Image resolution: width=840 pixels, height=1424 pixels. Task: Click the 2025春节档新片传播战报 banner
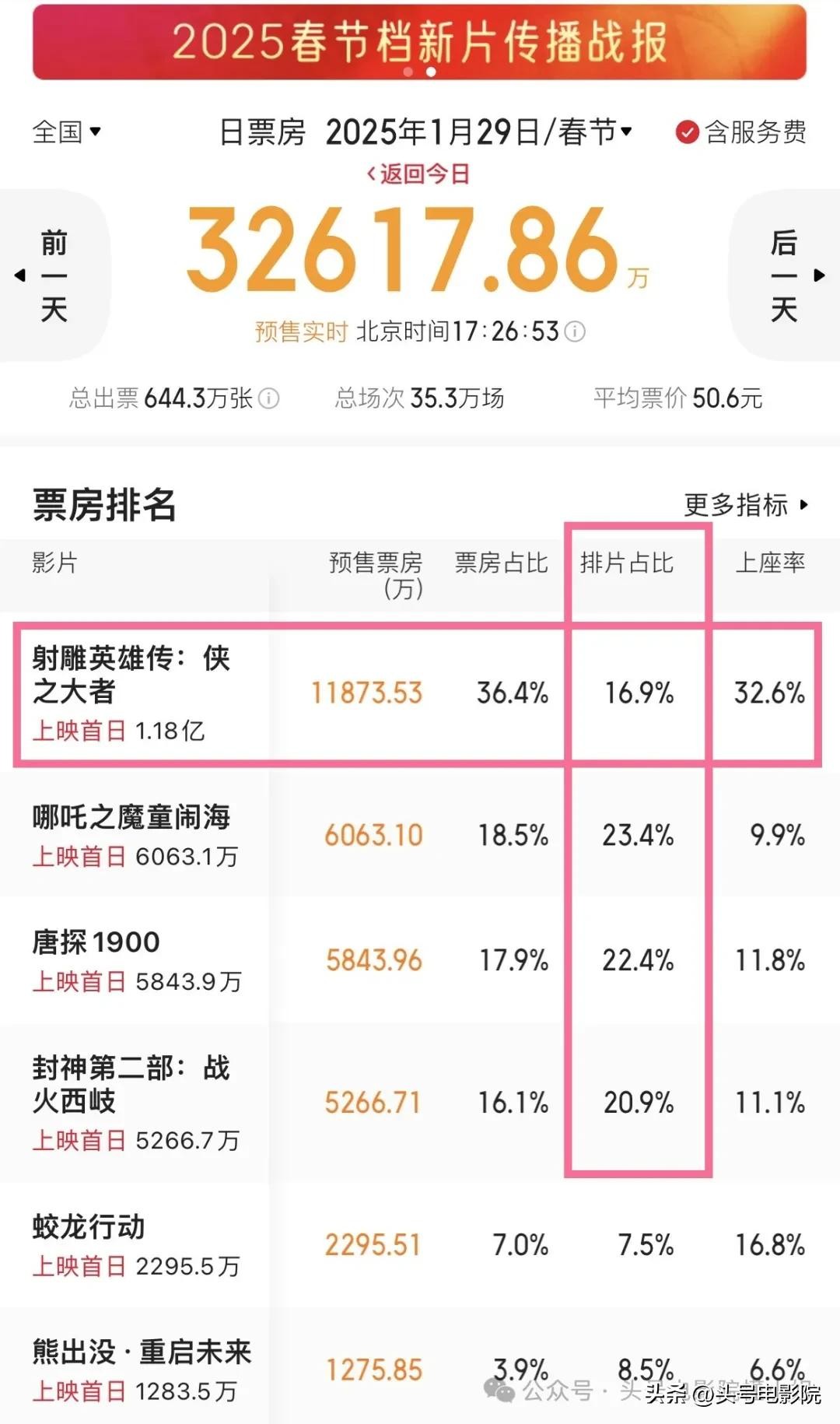[x=419, y=41]
